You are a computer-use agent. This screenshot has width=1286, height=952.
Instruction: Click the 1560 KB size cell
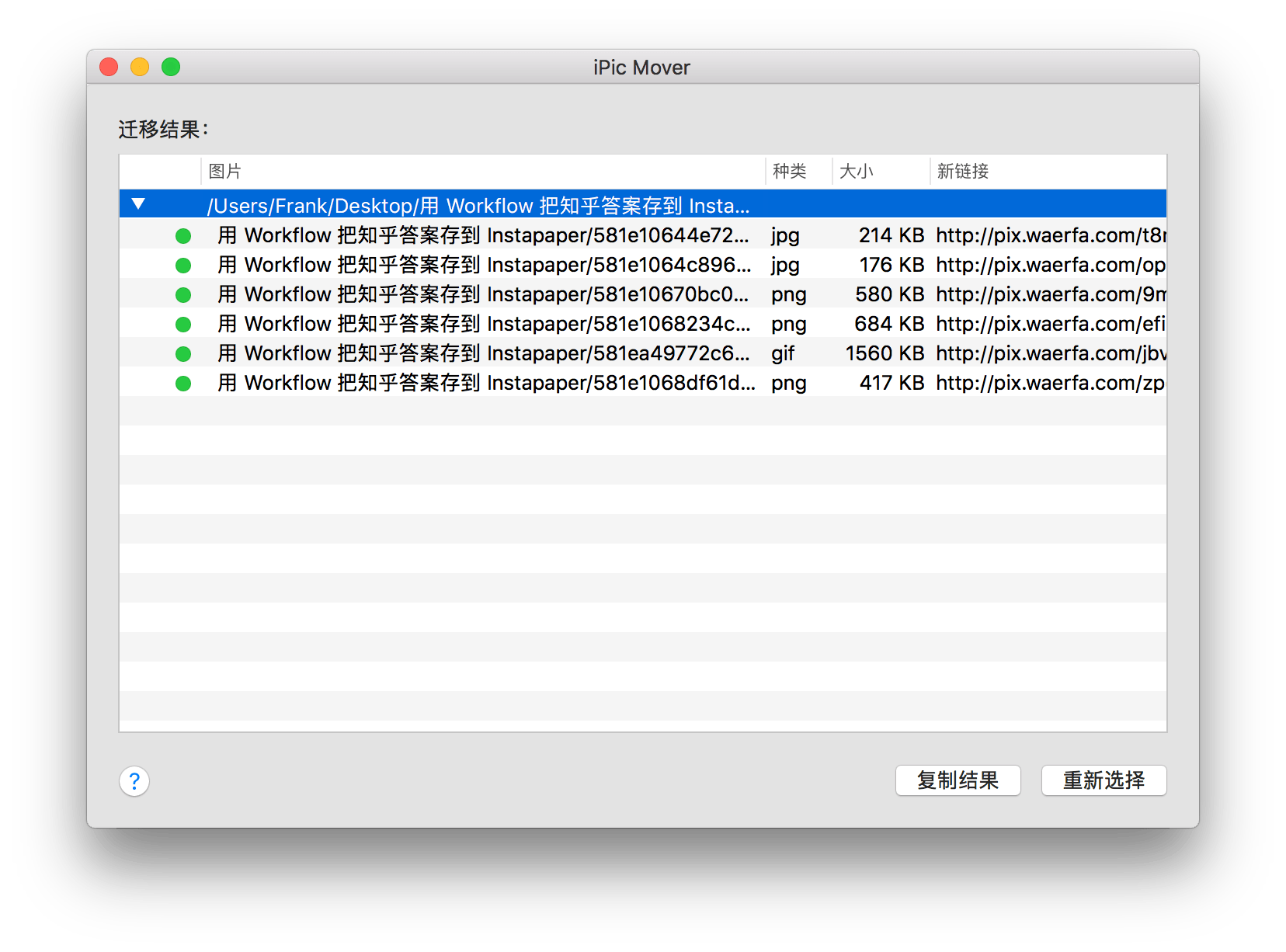(x=885, y=353)
